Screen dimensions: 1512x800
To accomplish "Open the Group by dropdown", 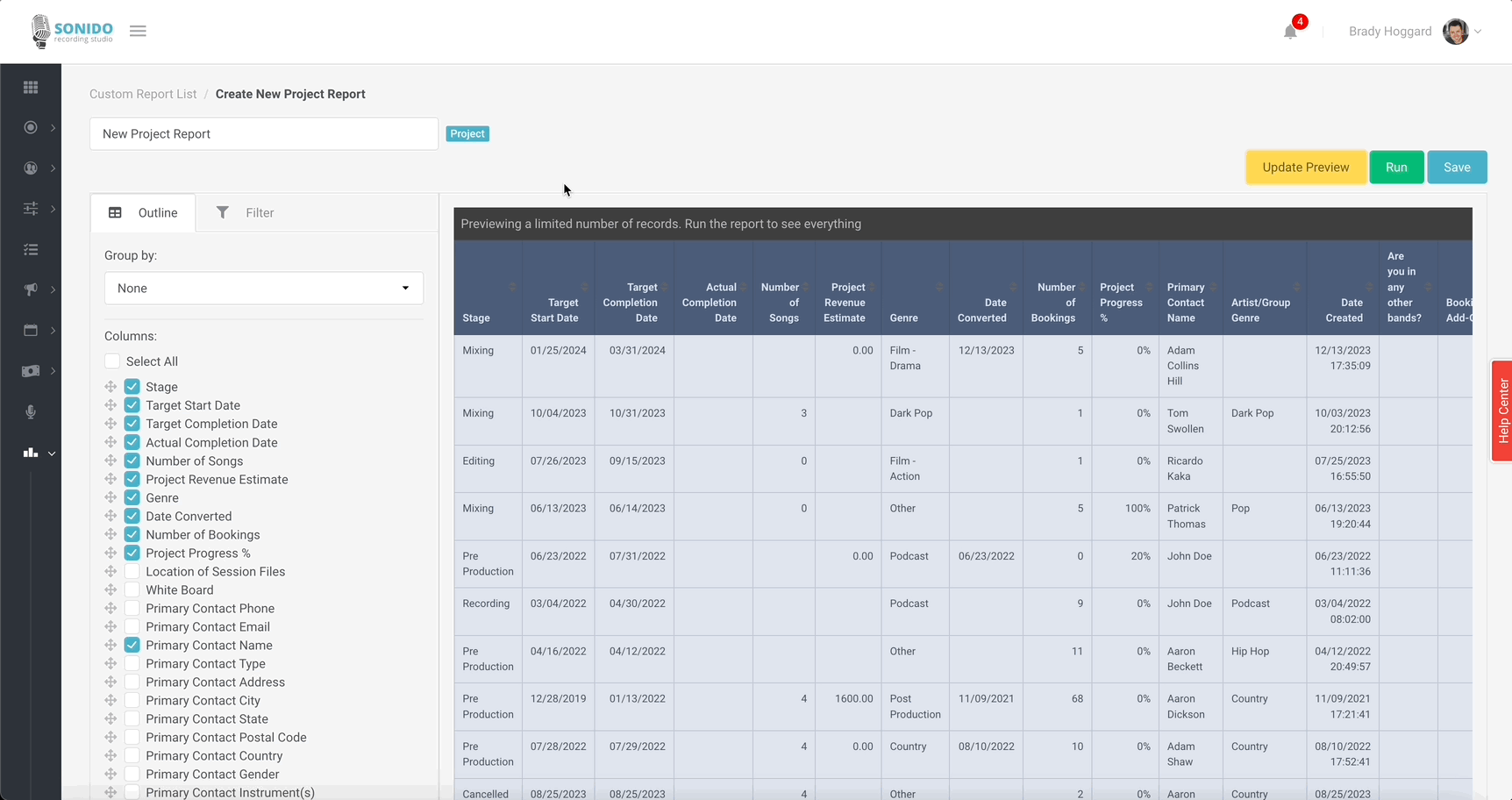I will [263, 289].
